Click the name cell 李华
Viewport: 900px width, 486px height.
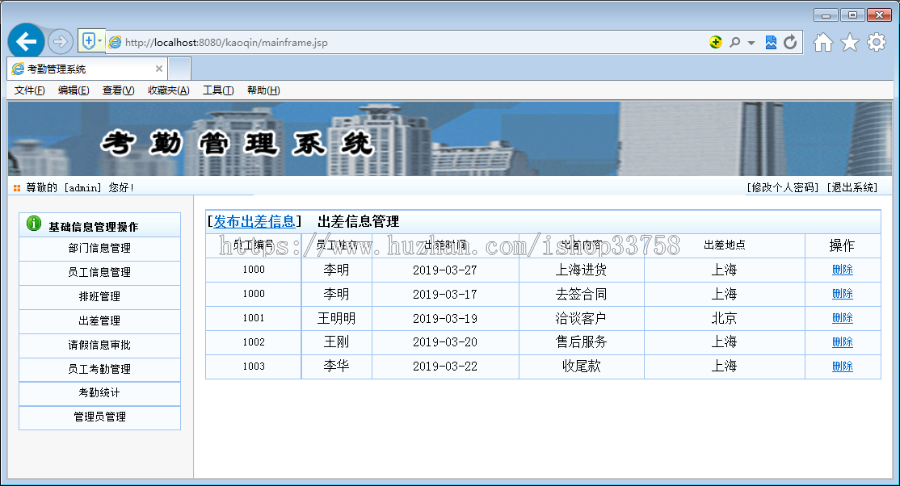click(336, 366)
